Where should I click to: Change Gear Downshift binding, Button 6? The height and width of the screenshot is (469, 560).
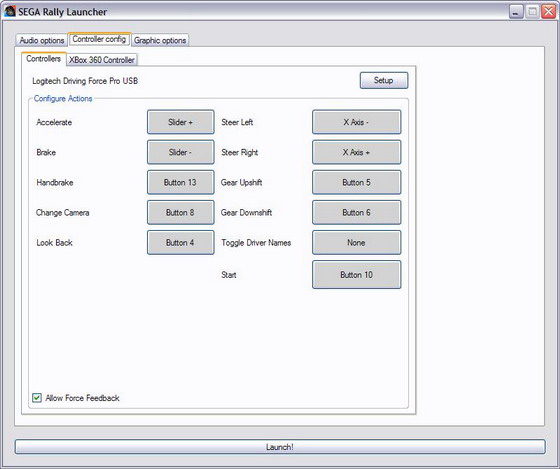(356, 213)
